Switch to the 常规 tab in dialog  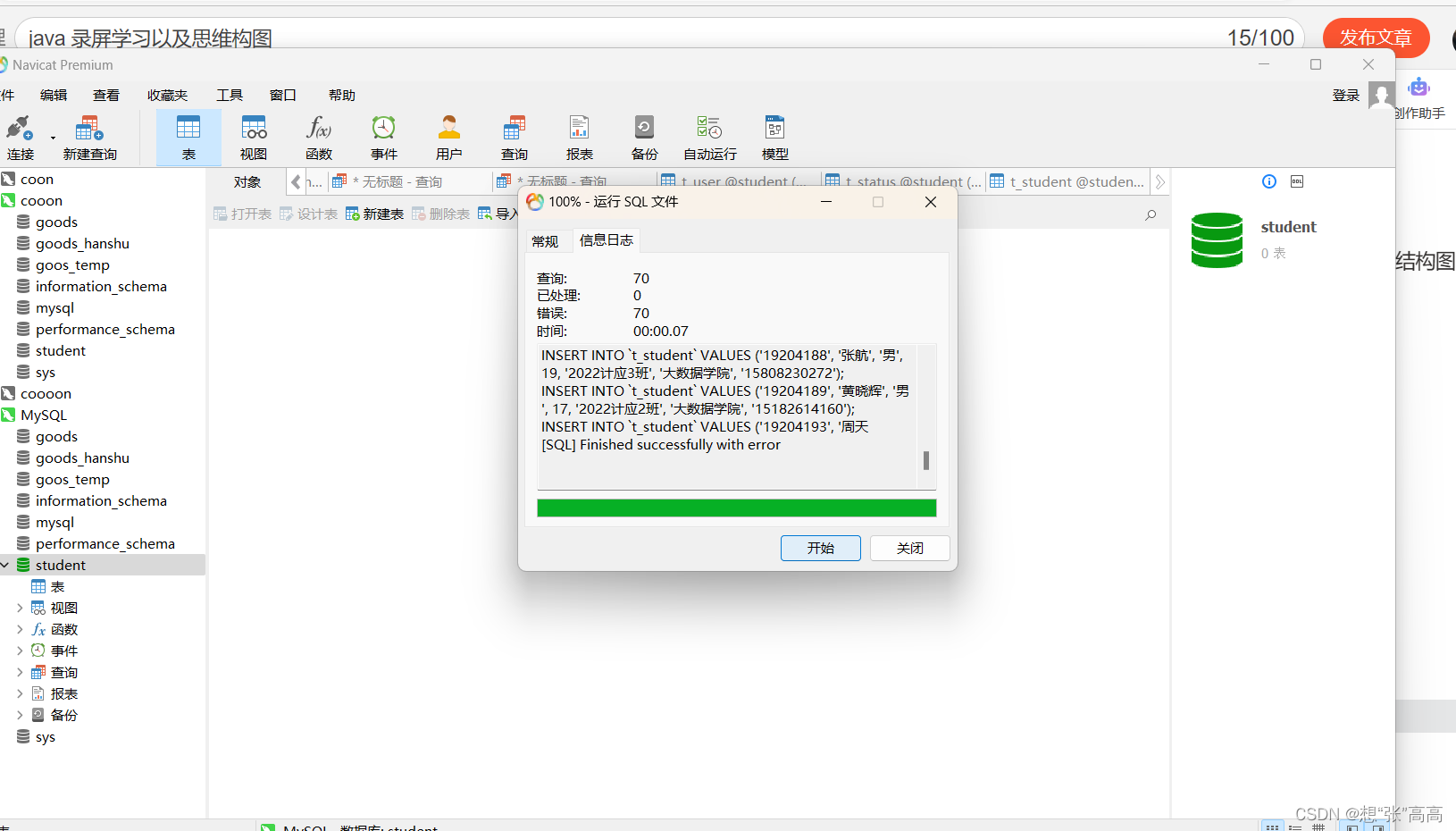[x=545, y=241]
